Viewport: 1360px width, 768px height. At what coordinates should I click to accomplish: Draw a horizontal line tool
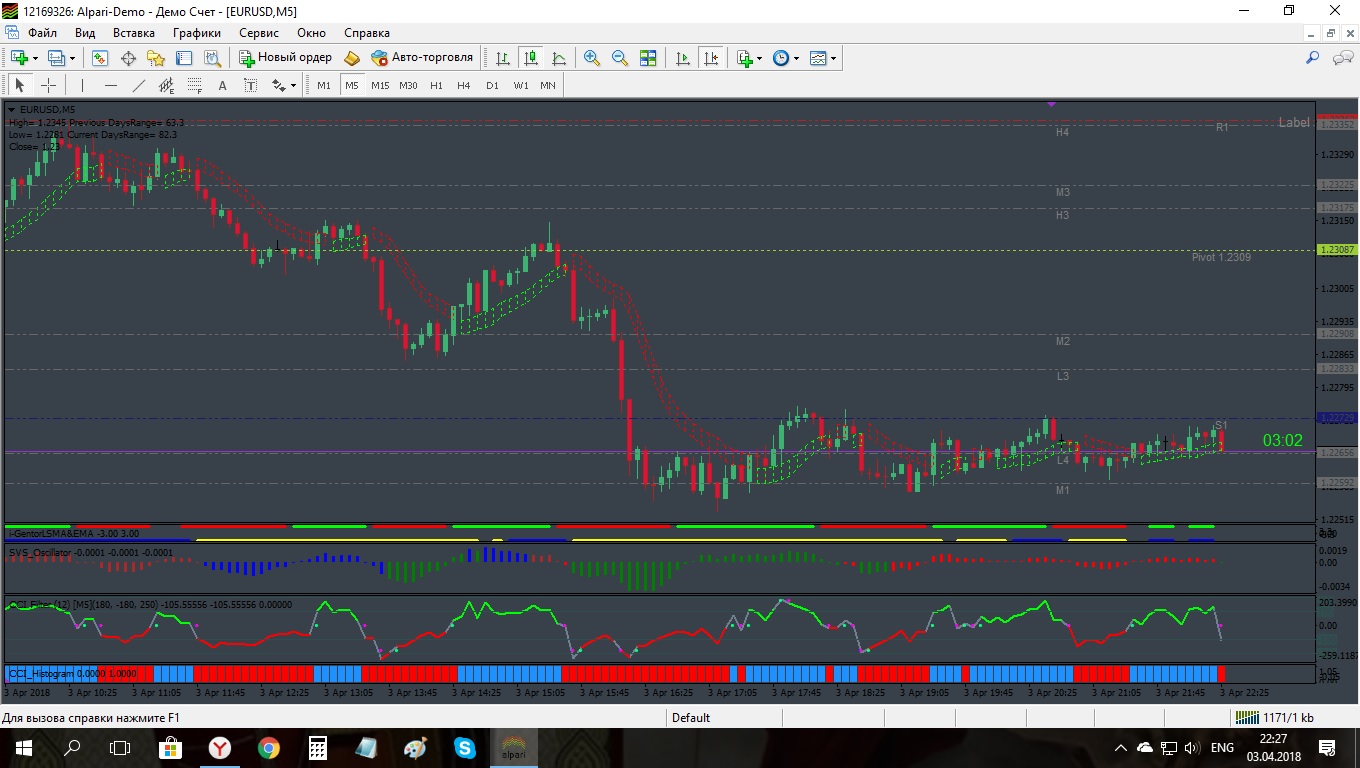(111, 85)
